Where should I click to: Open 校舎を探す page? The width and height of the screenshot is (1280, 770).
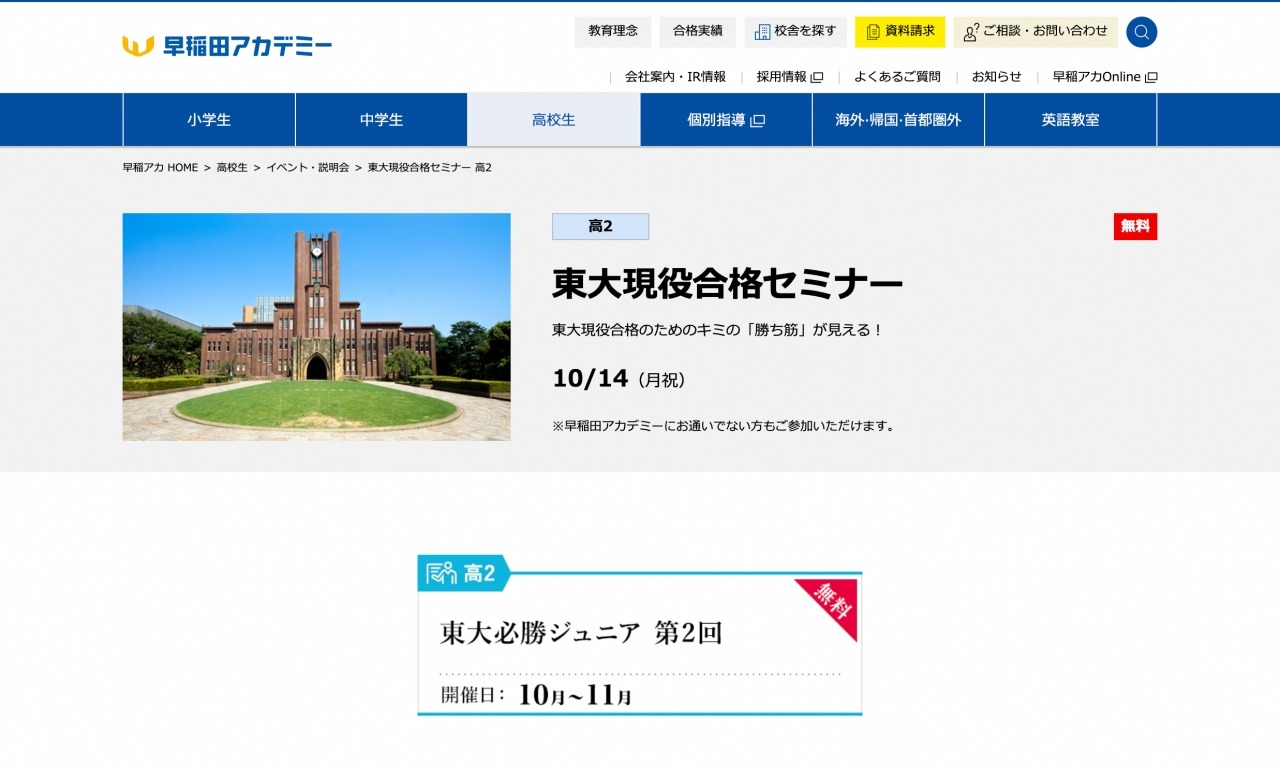tap(795, 32)
